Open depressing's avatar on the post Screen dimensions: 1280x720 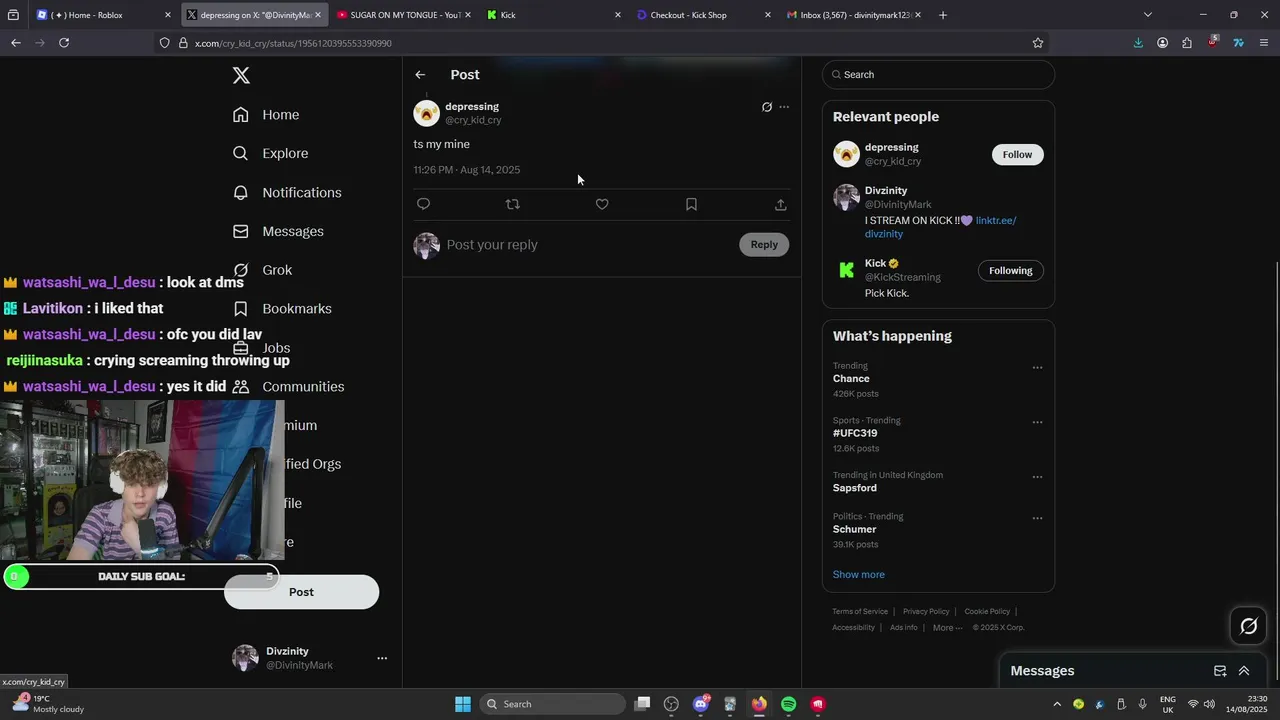426,113
